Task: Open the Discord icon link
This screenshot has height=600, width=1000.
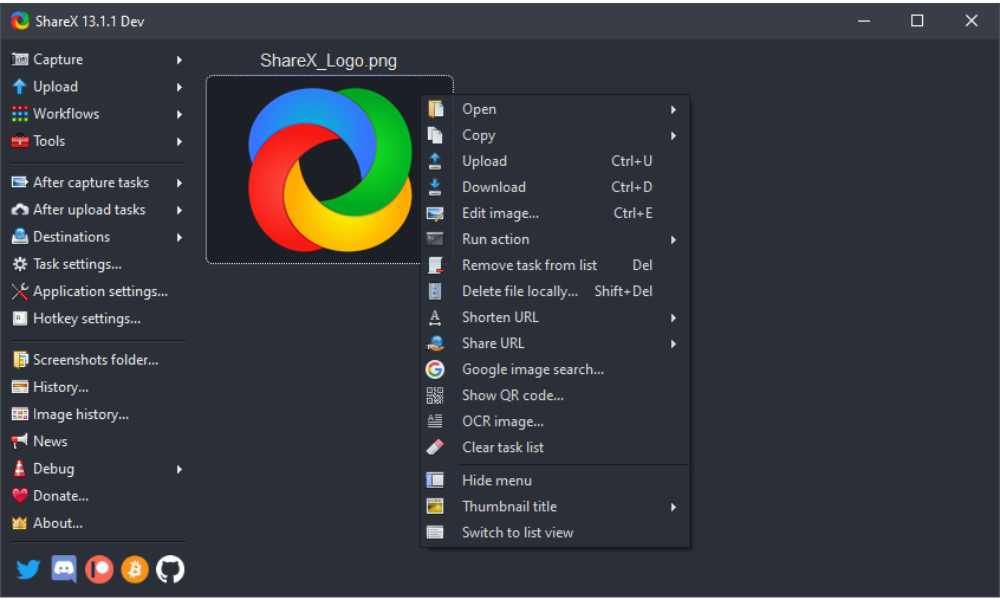Action: click(64, 569)
